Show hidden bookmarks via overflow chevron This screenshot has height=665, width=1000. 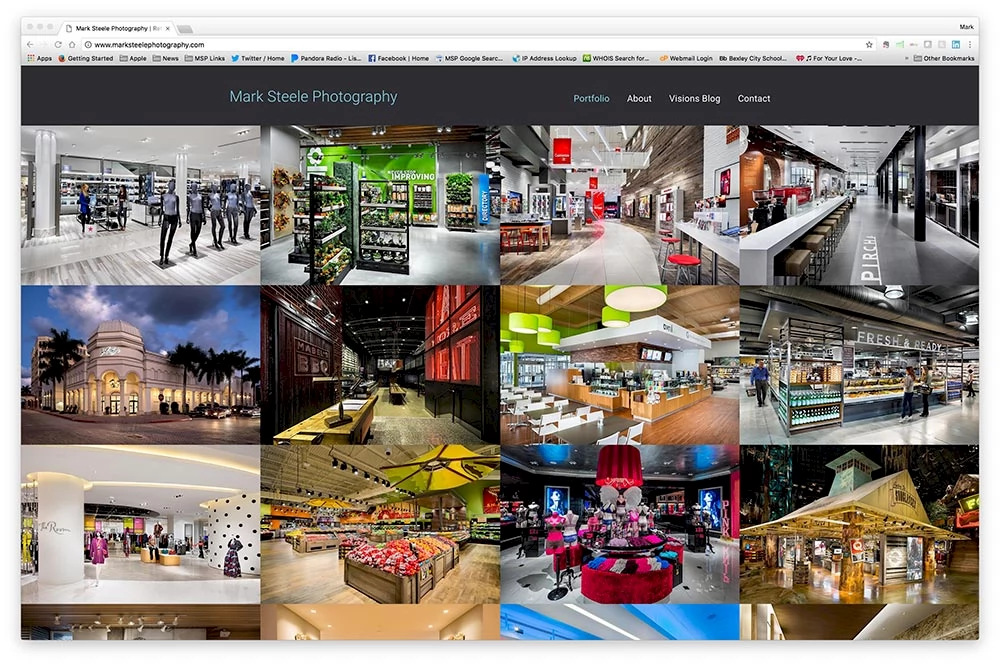point(906,58)
